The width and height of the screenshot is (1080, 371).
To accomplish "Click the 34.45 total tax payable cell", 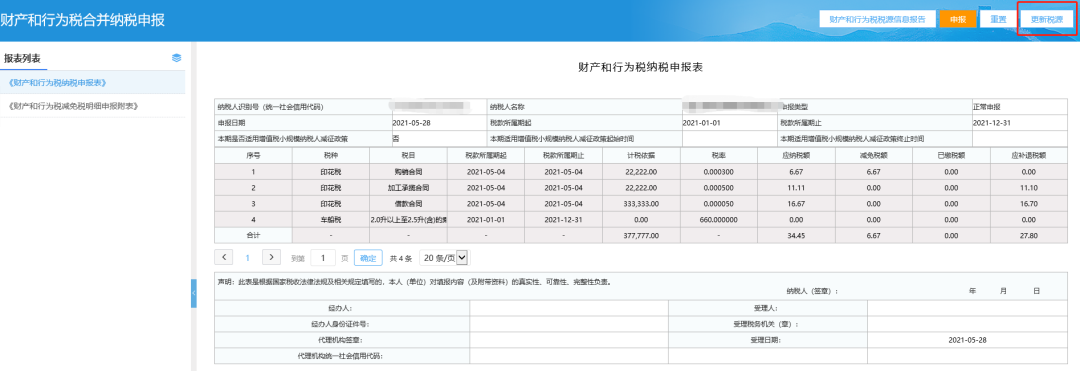I will tap(796, 236).
